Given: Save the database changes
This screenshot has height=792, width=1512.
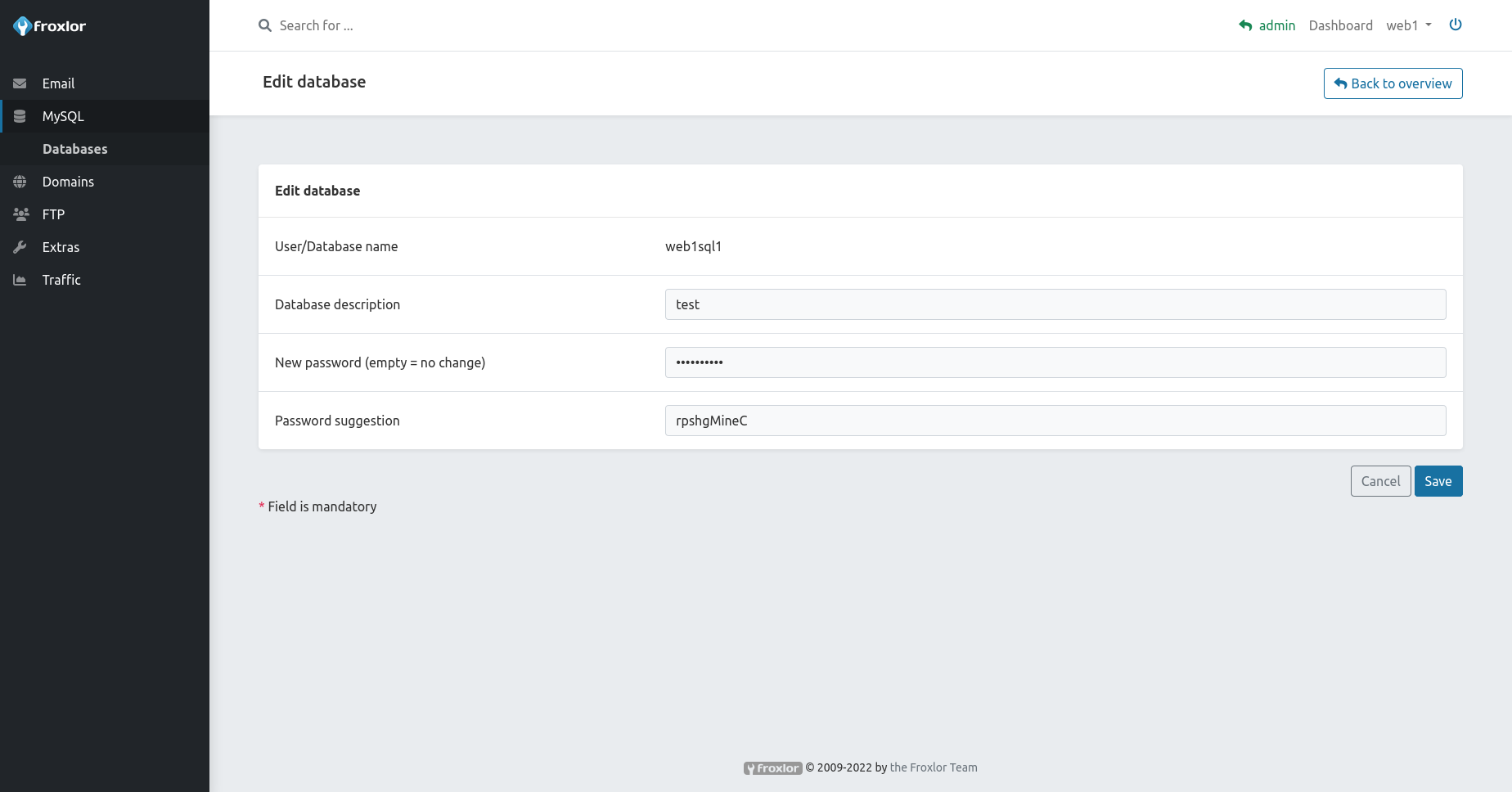Looking at the screenshot, I should pyautogui.click(x=1438, y=481).
